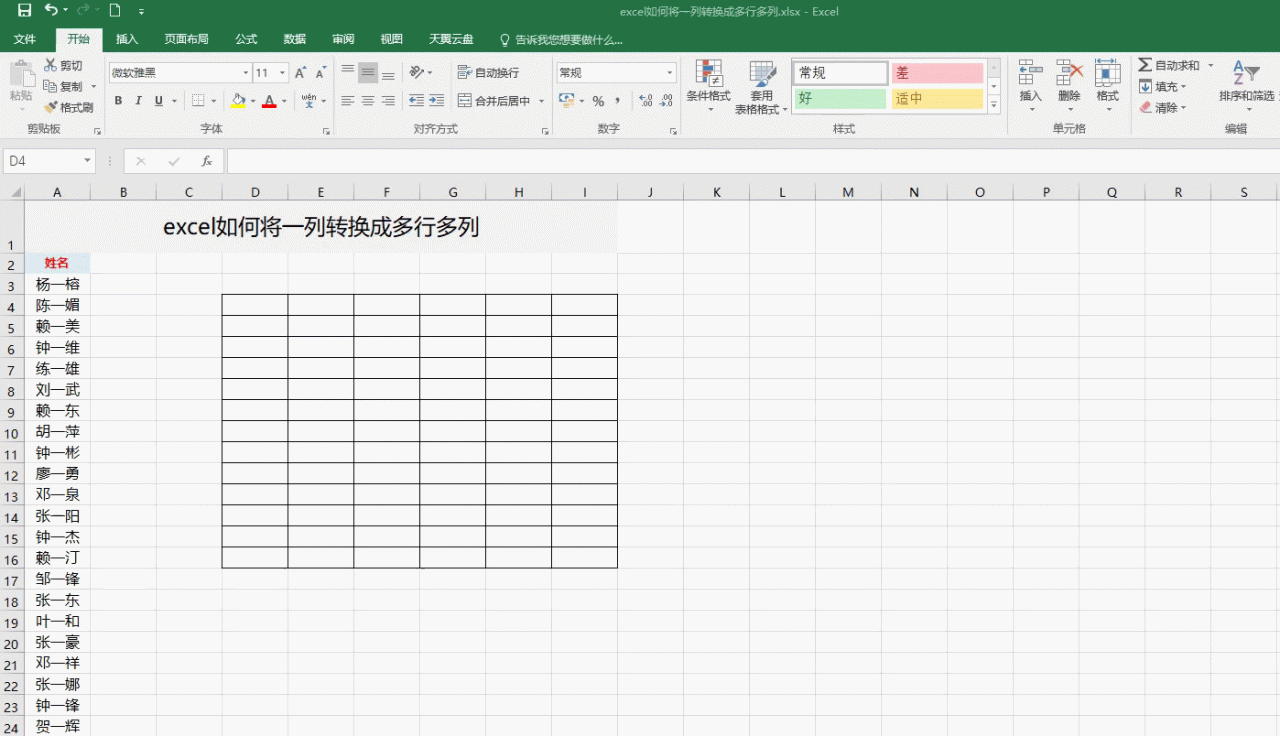Toggle Wrap Text (自动换行)
The height and width of the screenshot is (736, 1280).
coord(489,73)
